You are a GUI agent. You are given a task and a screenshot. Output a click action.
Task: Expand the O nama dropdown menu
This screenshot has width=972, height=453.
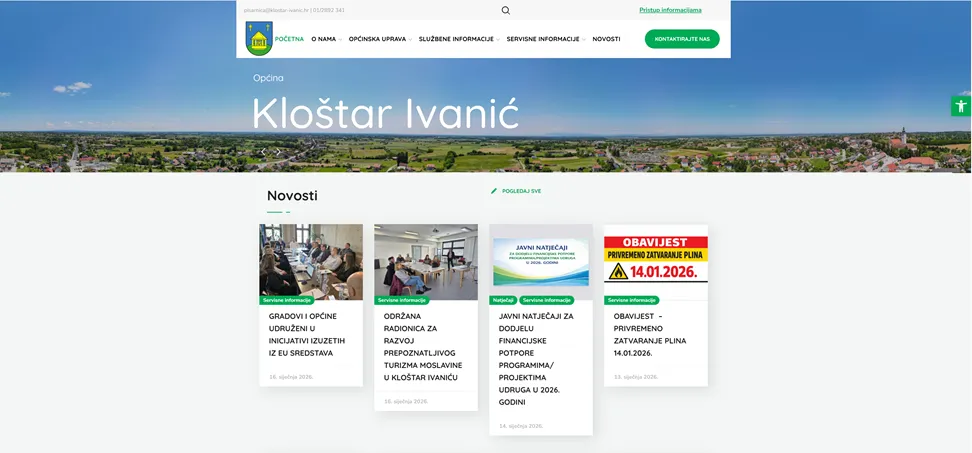point(325,39)
